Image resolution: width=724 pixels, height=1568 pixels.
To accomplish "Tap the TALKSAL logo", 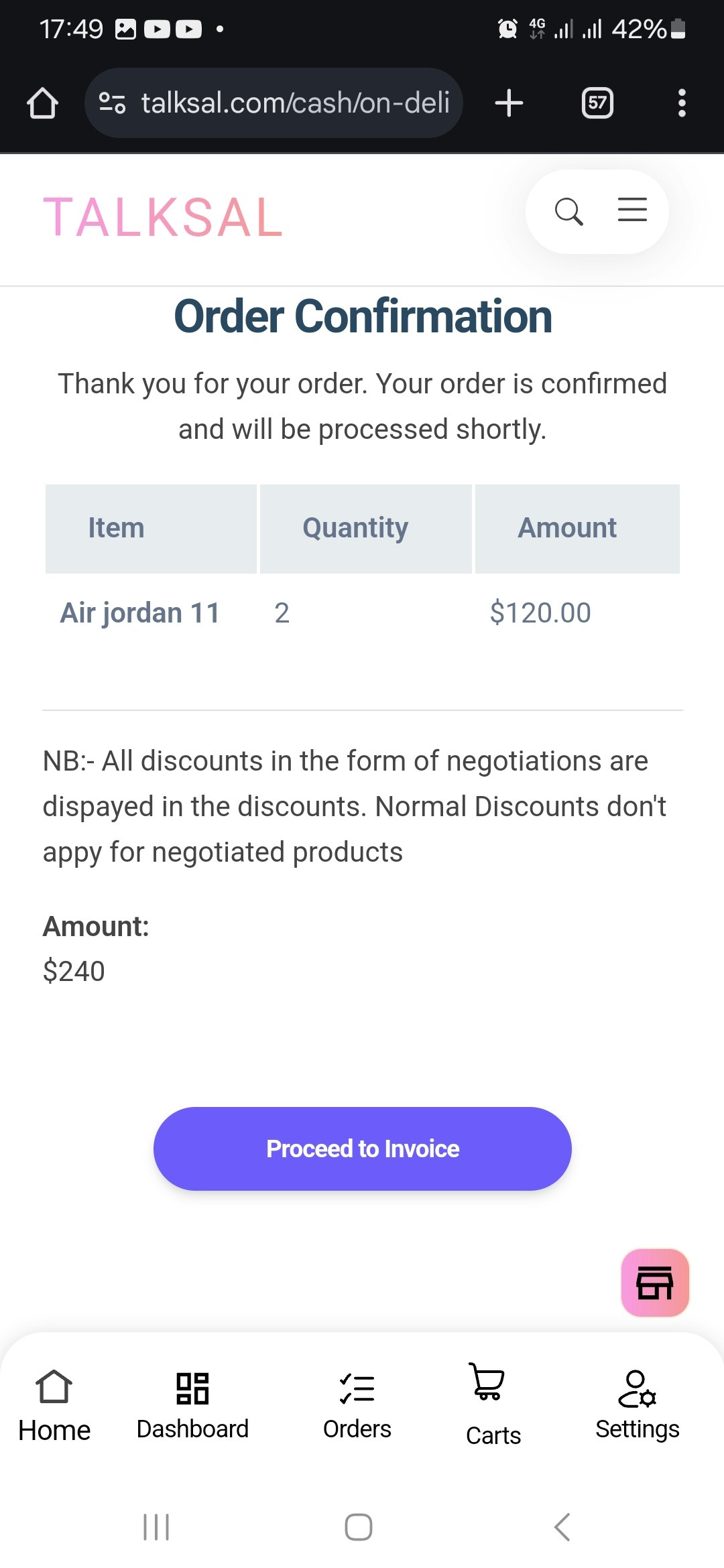I will tap(163, 217).
